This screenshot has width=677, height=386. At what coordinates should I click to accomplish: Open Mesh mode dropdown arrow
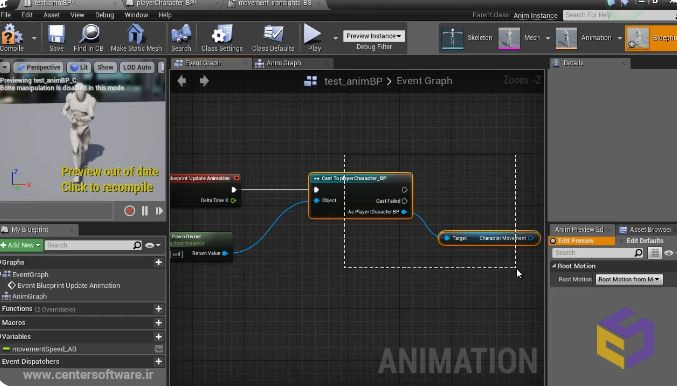(548, 38)
